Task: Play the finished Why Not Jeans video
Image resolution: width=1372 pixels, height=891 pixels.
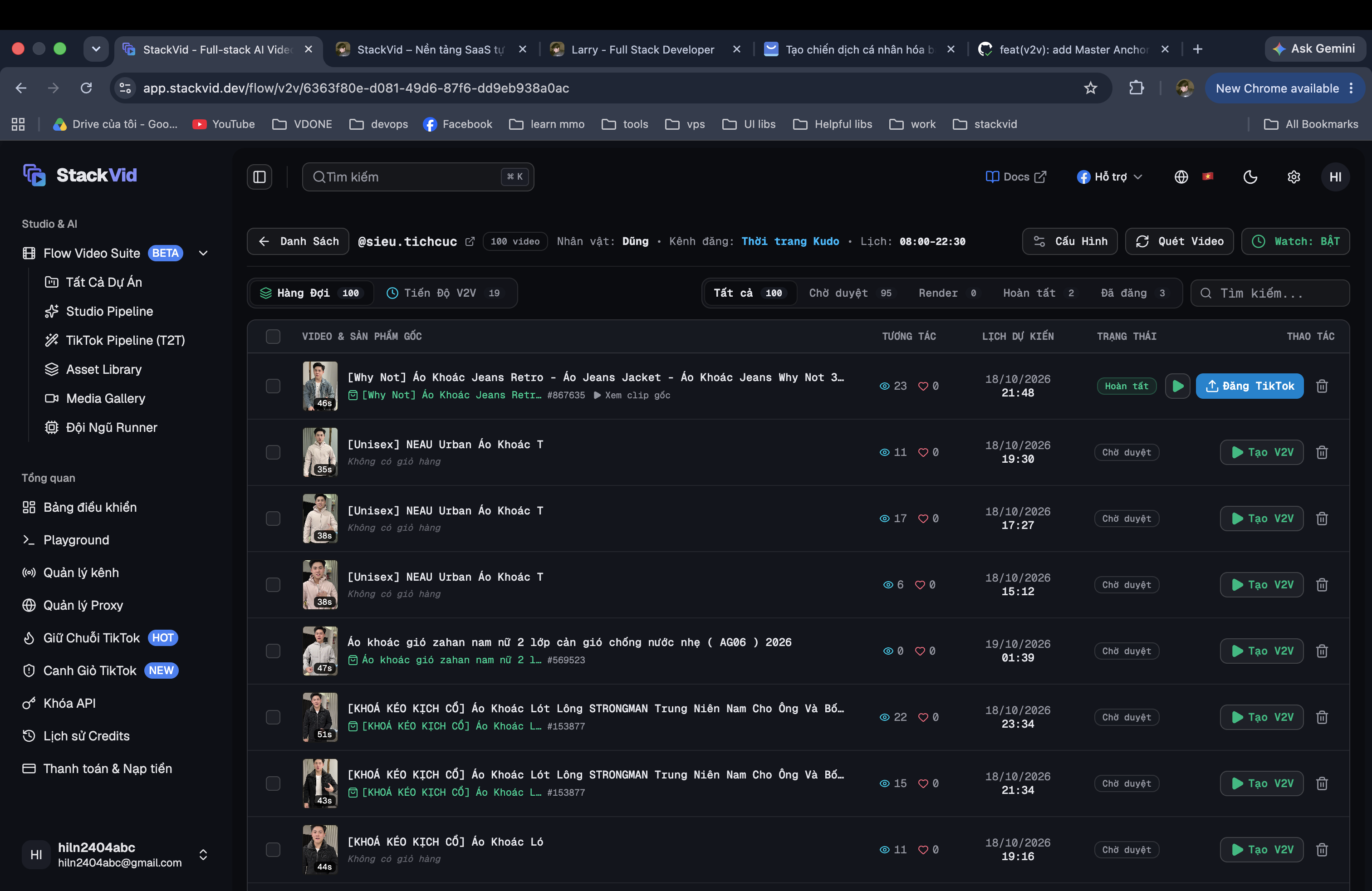Action: [1178, 386]
